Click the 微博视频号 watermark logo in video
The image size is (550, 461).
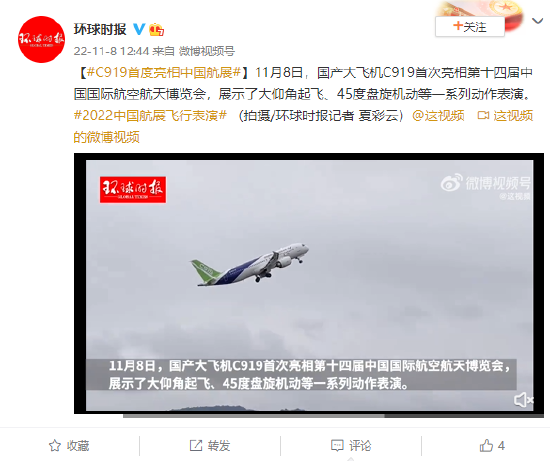486,183
